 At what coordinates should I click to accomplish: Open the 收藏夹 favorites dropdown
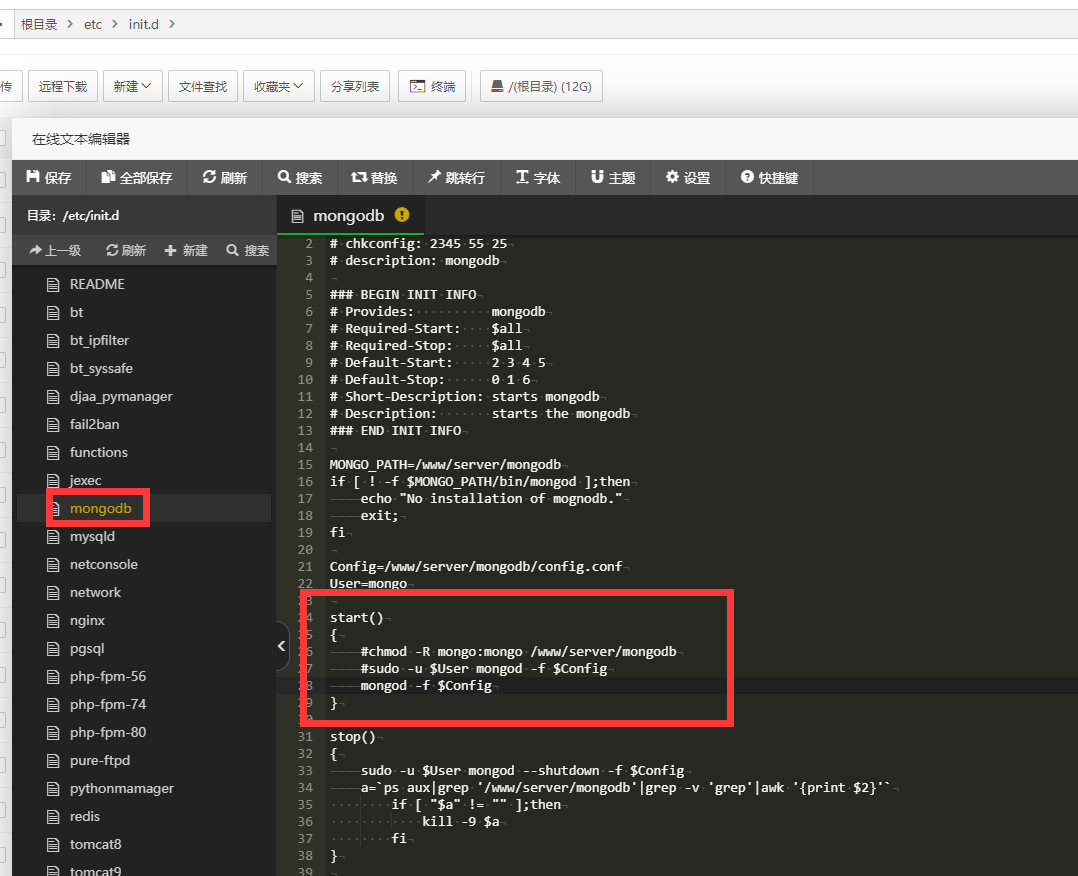point(278,87)
